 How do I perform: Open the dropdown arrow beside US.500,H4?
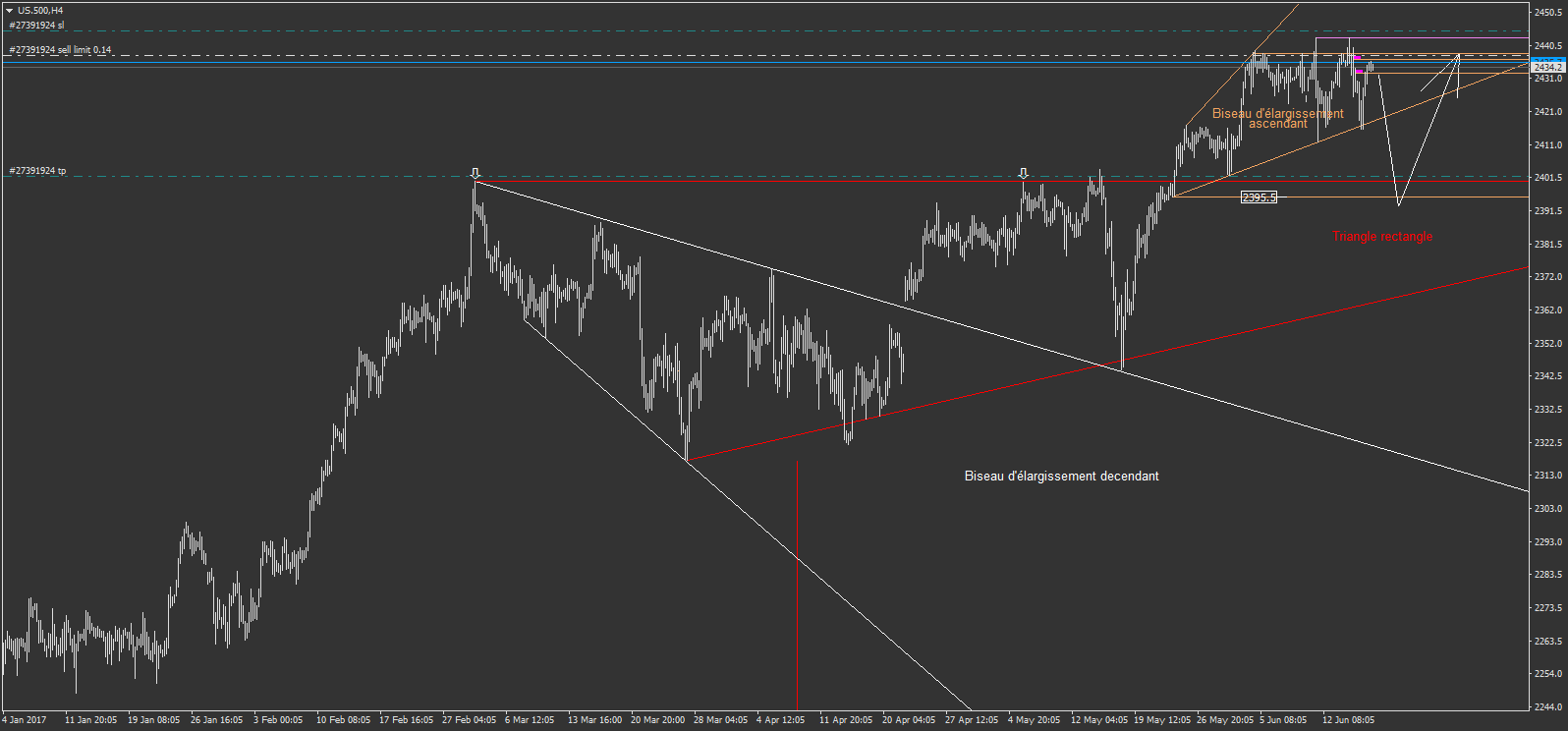[9, 11]
